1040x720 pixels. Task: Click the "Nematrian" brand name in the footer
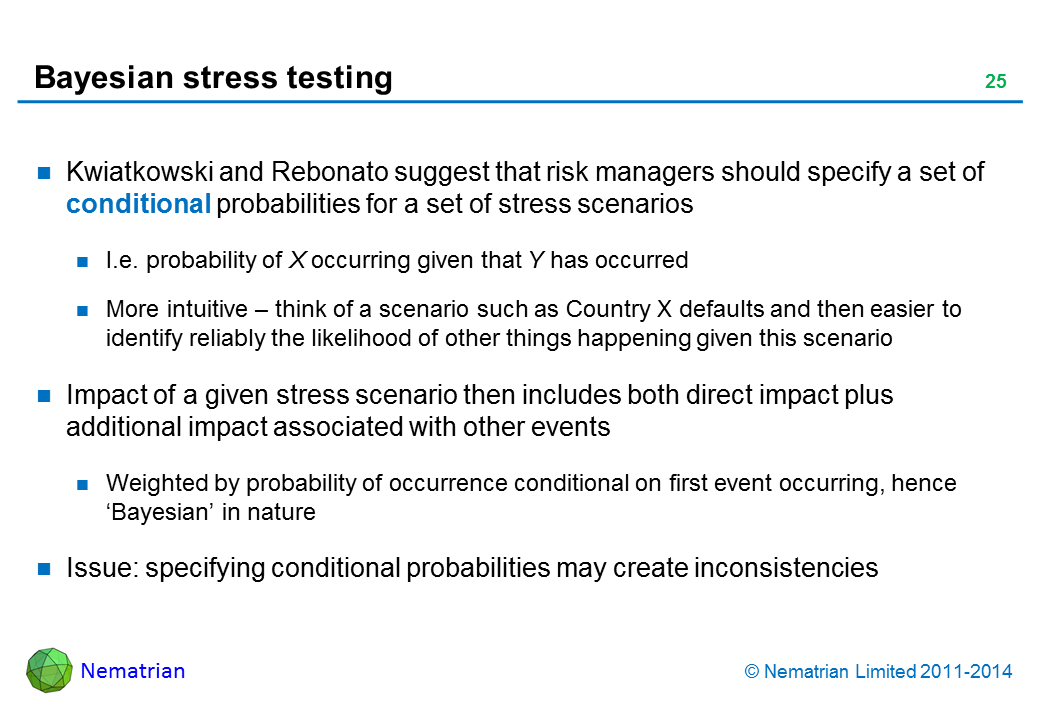(x=133, y=671)
